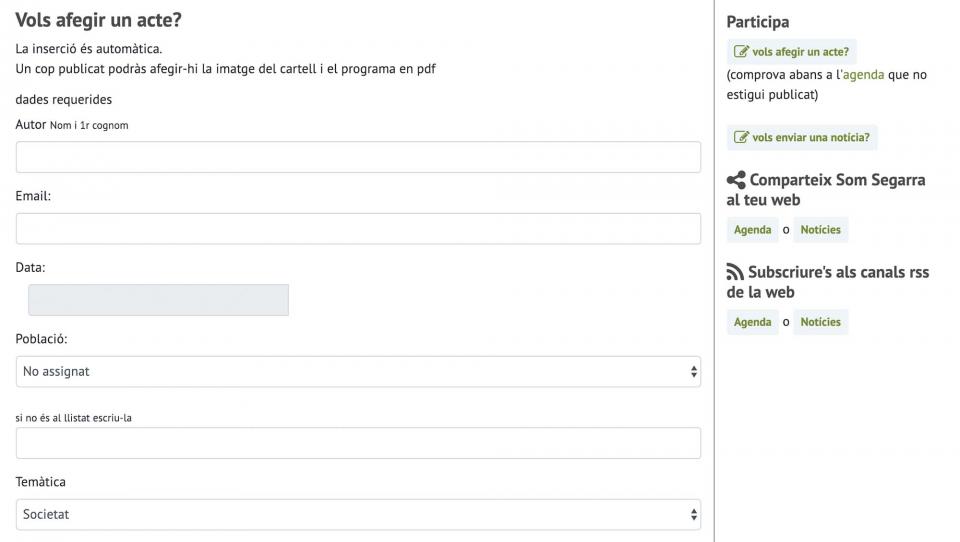This screenshot has height=542, width=960.
Task: Click into the Email input field
Action: point(357,229)
